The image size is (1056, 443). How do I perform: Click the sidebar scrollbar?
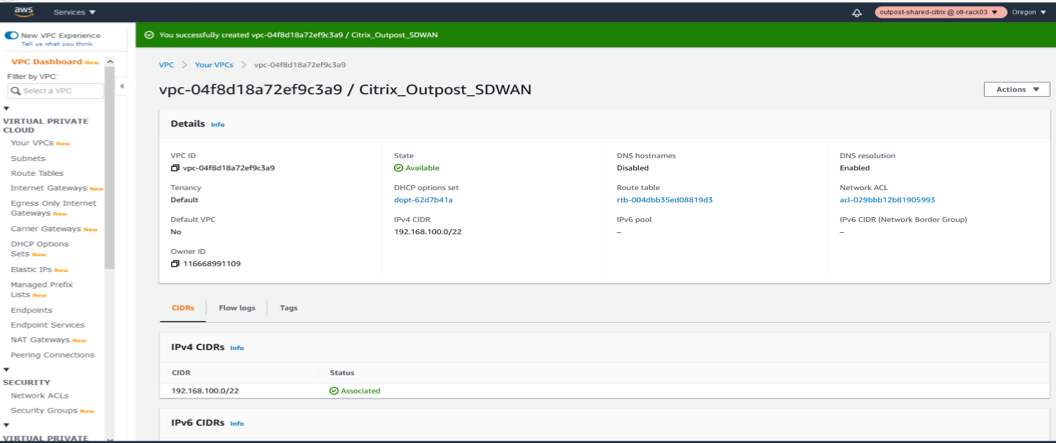pos(110,168)
